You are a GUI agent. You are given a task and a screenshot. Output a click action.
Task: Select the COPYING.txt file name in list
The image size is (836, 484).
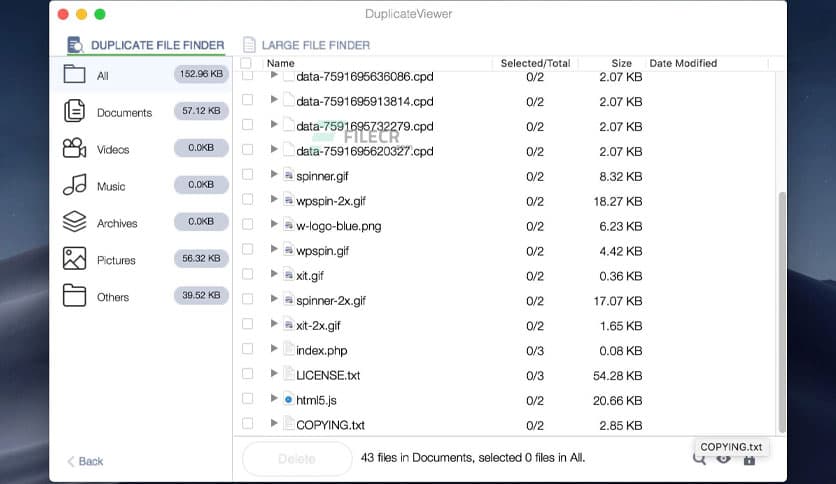pyautogui.click(x=331, y=425)
